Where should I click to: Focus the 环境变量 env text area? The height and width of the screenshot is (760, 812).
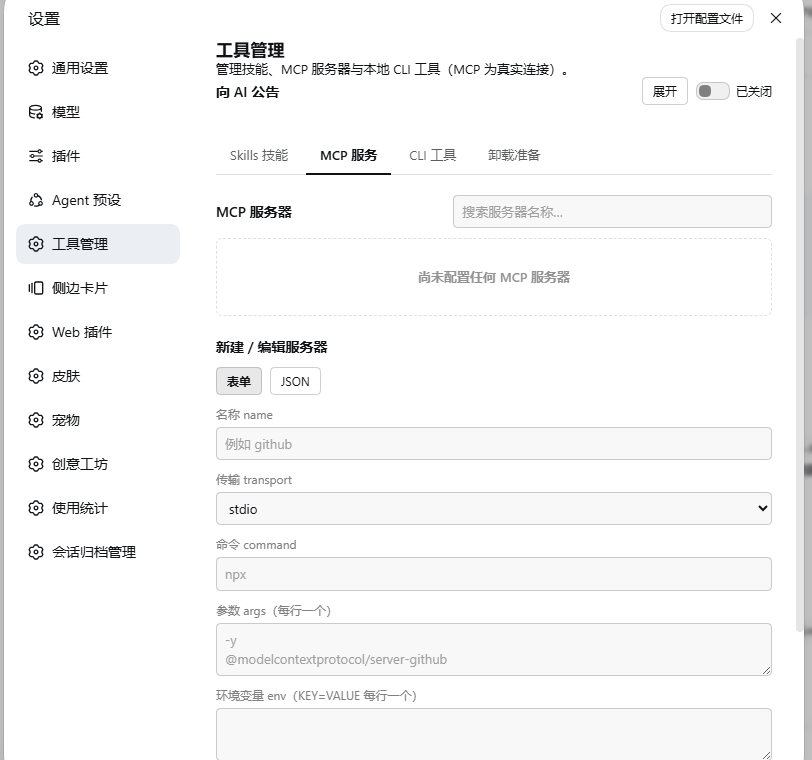494,734
